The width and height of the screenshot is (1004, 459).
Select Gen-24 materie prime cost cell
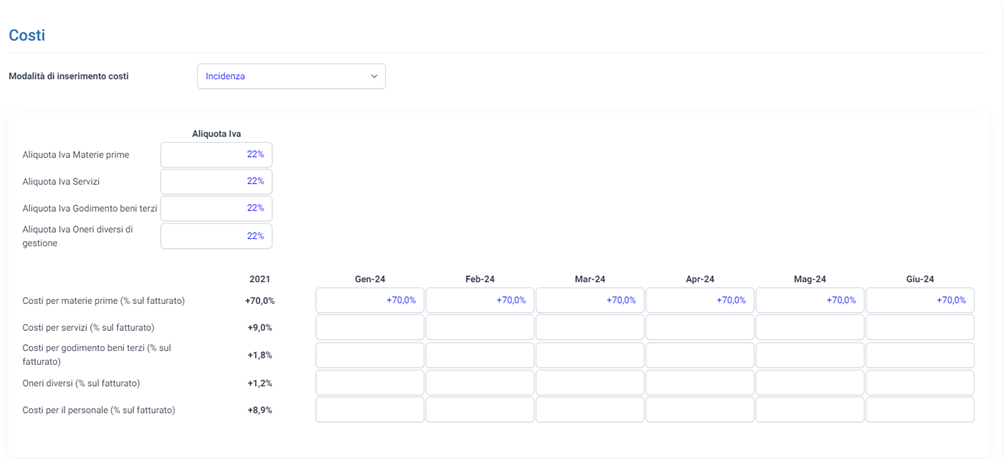pos(370,300)
